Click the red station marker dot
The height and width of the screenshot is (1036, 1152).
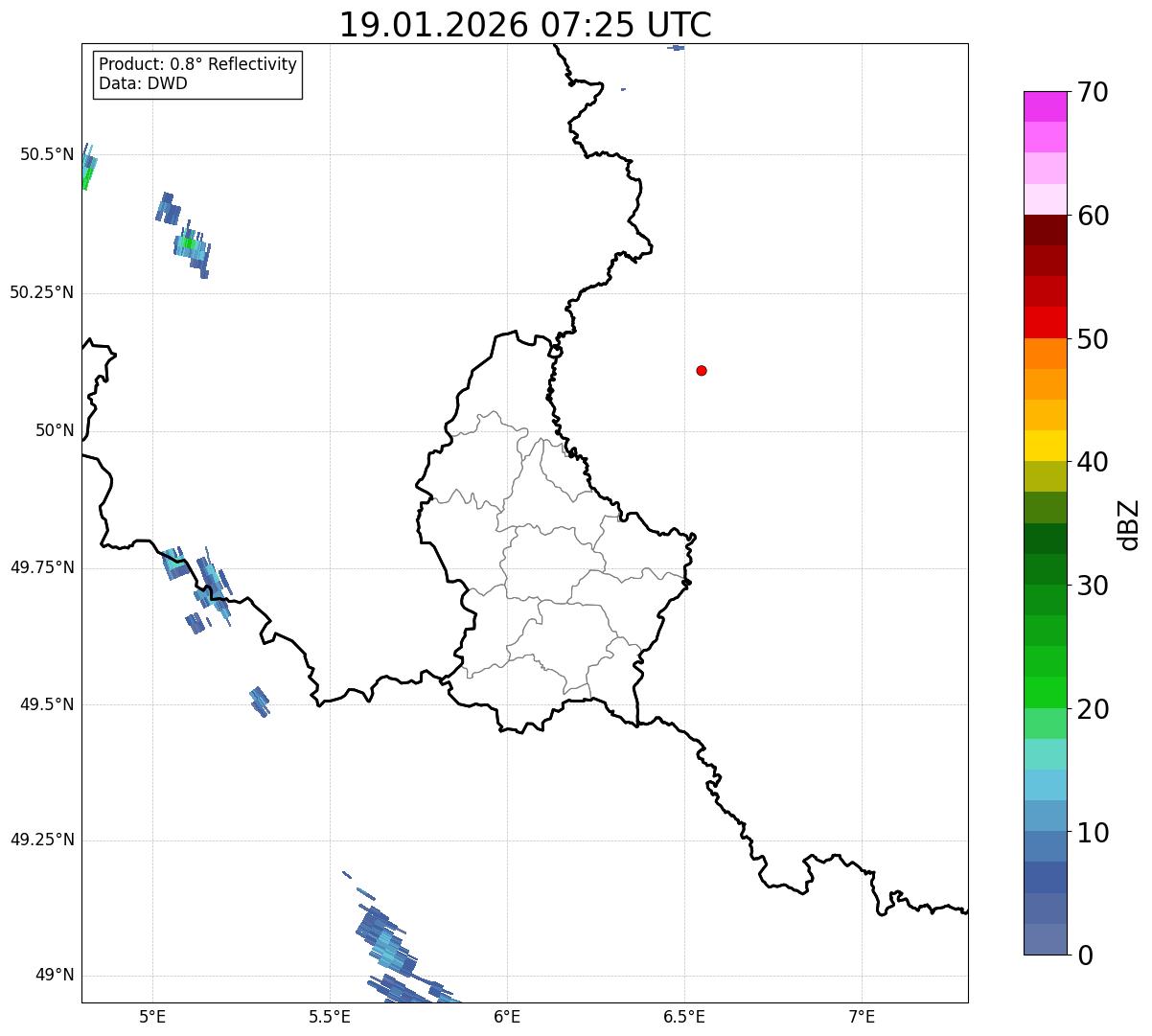click(x=702, y=370)
